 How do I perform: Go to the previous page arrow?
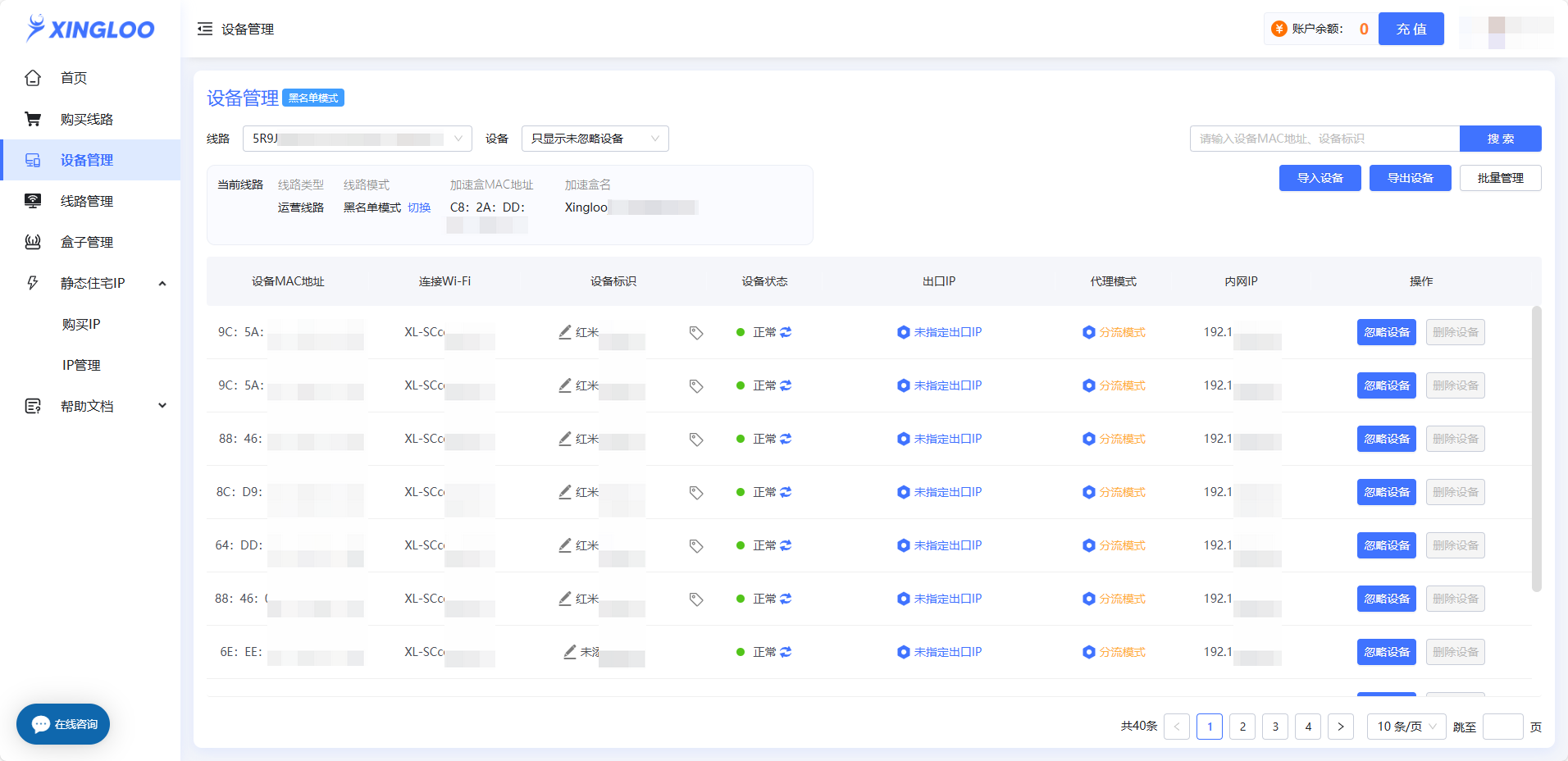[1177, 727]
